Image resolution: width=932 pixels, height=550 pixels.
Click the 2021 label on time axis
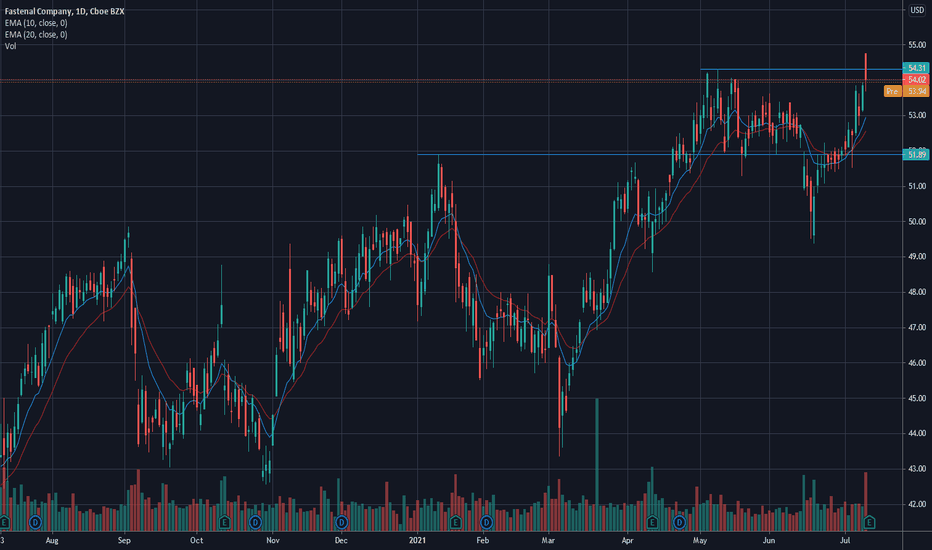click(x=417, y=540)
